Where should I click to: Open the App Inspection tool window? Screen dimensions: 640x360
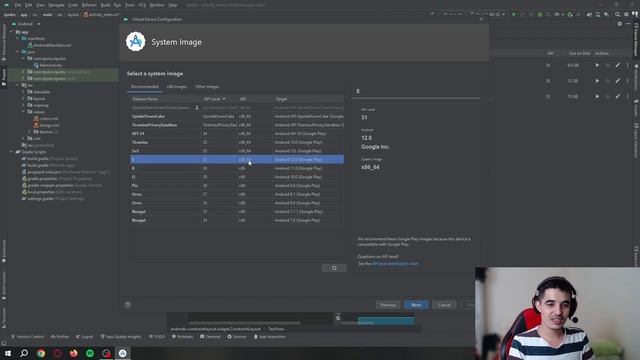click(x=269, y=337)
